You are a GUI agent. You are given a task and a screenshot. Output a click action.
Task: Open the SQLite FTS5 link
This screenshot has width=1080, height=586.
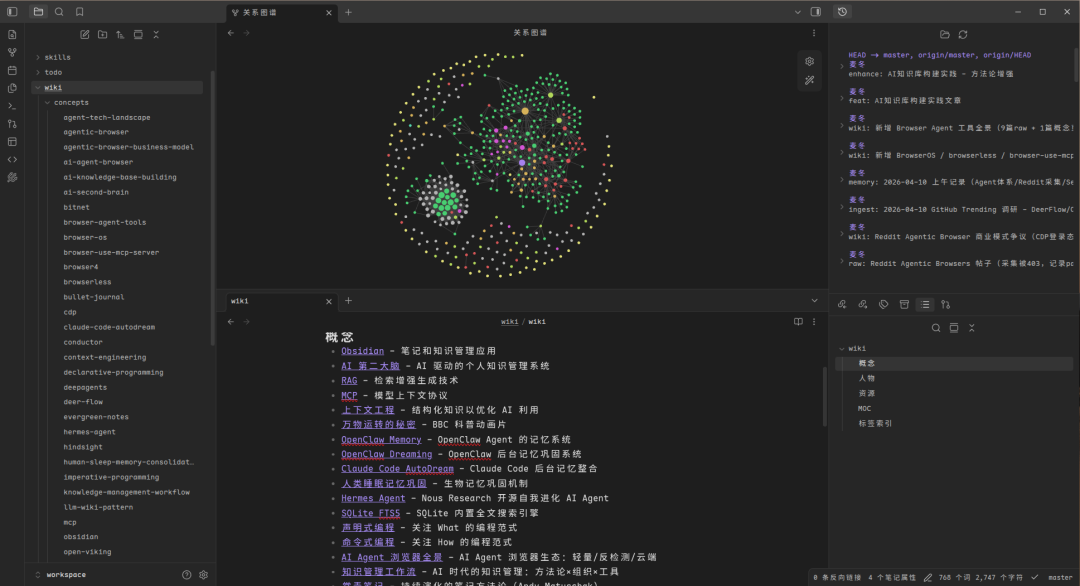(371, 513)
